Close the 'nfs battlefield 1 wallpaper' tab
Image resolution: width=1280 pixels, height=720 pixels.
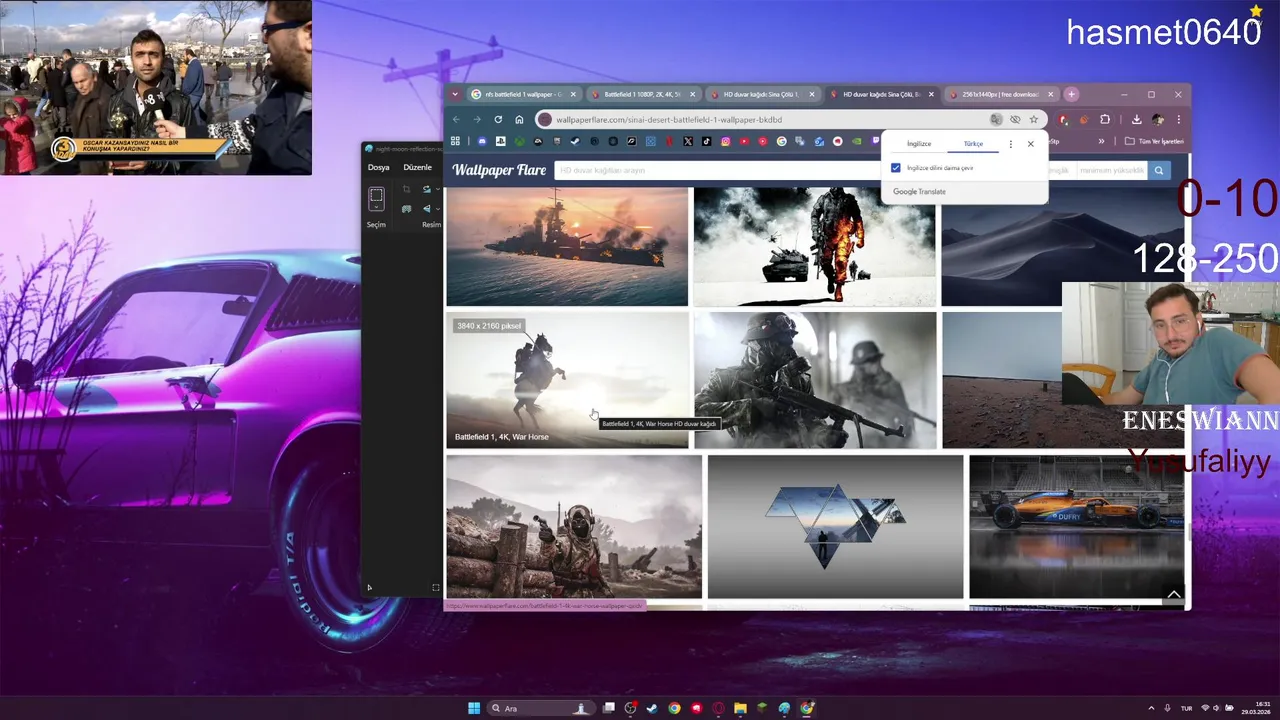click(573, 94)
